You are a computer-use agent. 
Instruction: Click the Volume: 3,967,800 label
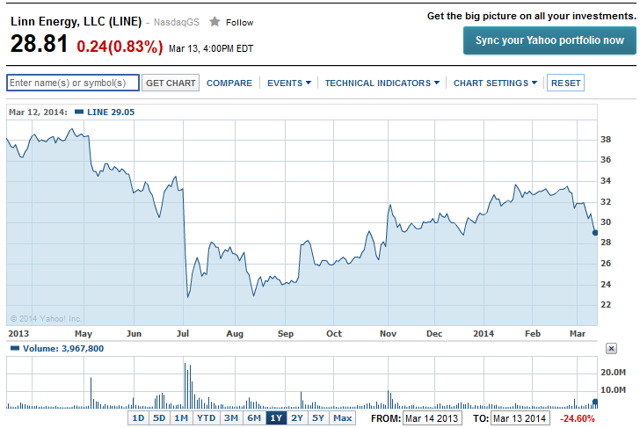pyautogui.click(x=63, y=348)
